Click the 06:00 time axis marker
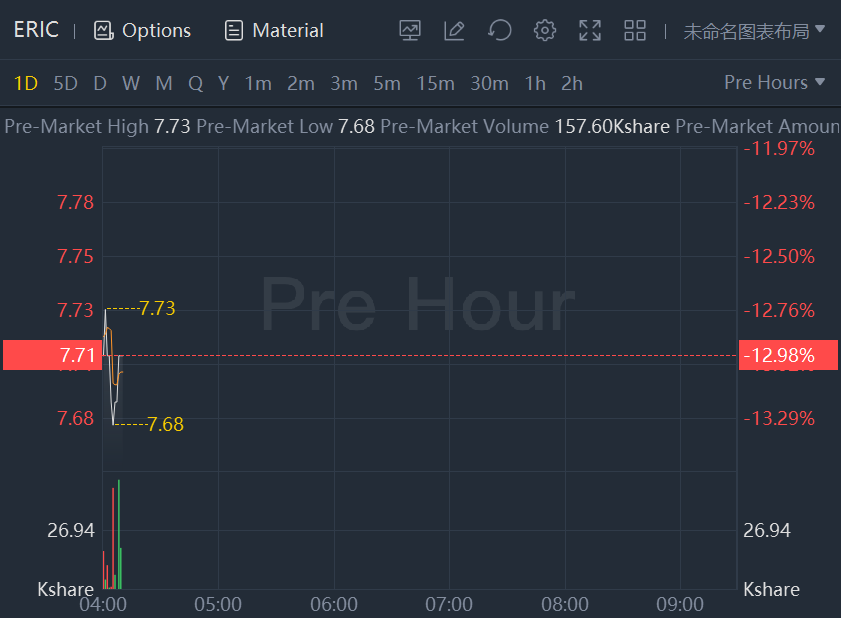Screen dimensions: 841x618 pyautogui.click(x=334, y=604)
